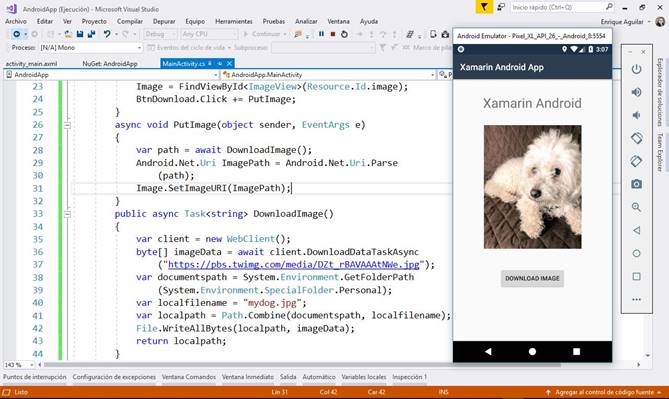Open the AndroidApp.MainActivity class dropdown
669x399 pixels.
[329, 75]
